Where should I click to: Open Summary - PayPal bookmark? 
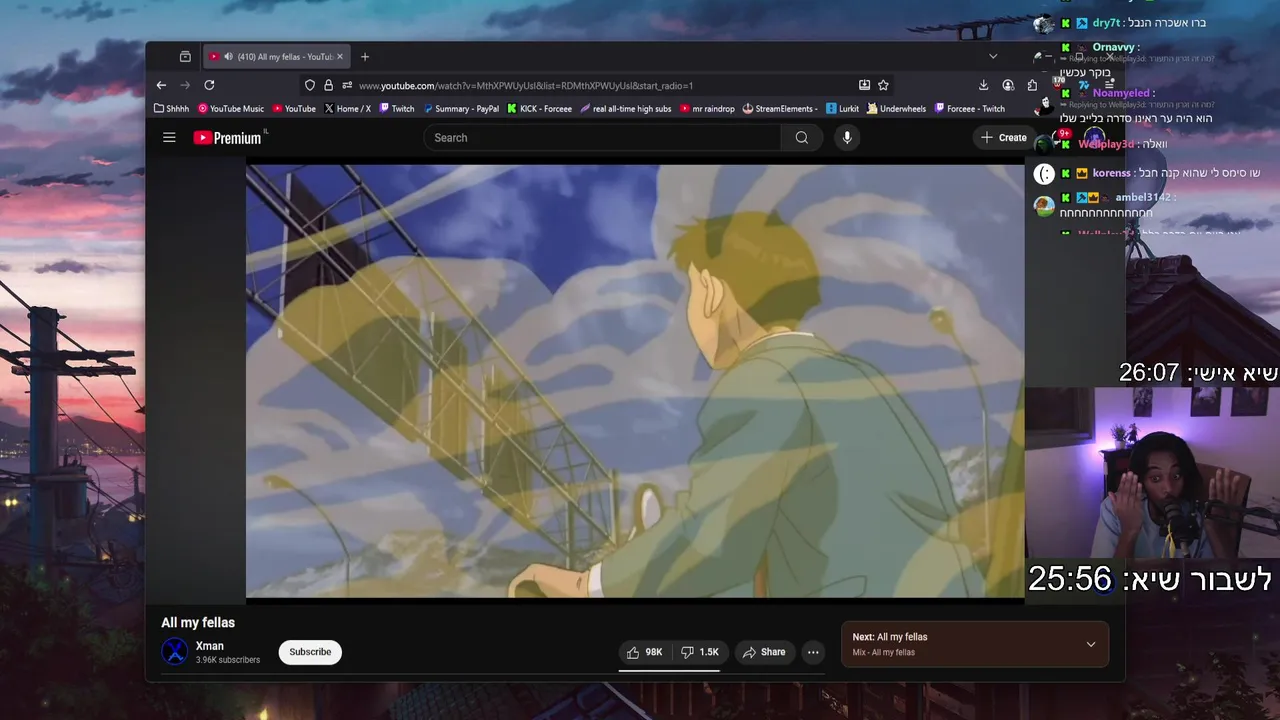click(x=461, y=109)
